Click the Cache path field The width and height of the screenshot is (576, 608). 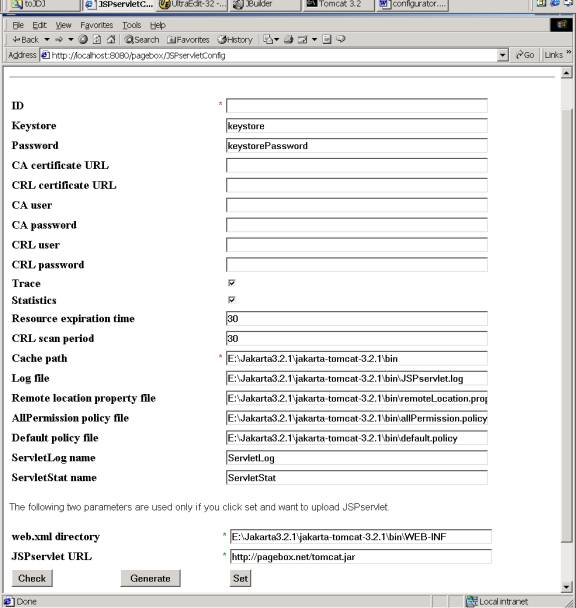(x=356, y=359)
